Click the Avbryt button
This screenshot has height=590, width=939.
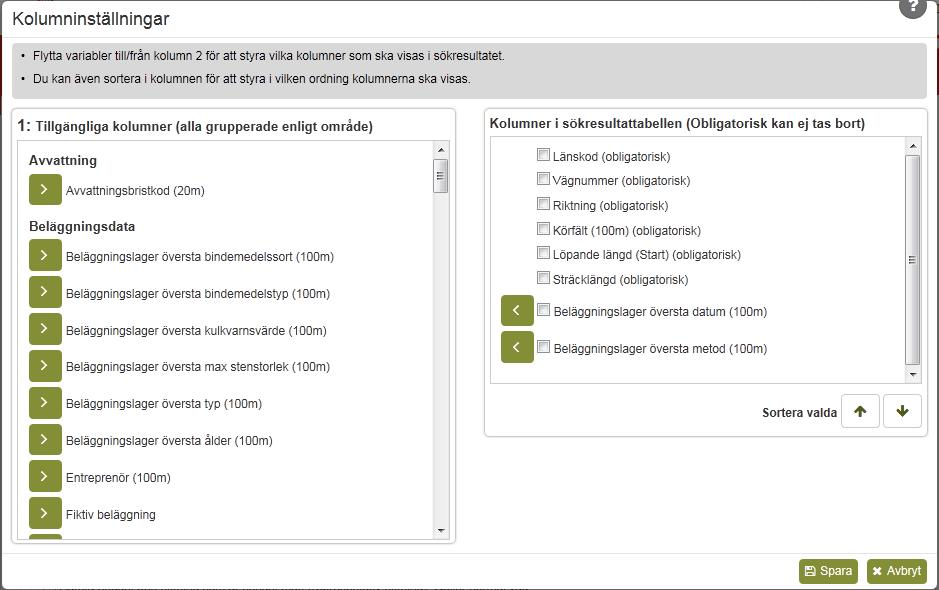(896, 571)
